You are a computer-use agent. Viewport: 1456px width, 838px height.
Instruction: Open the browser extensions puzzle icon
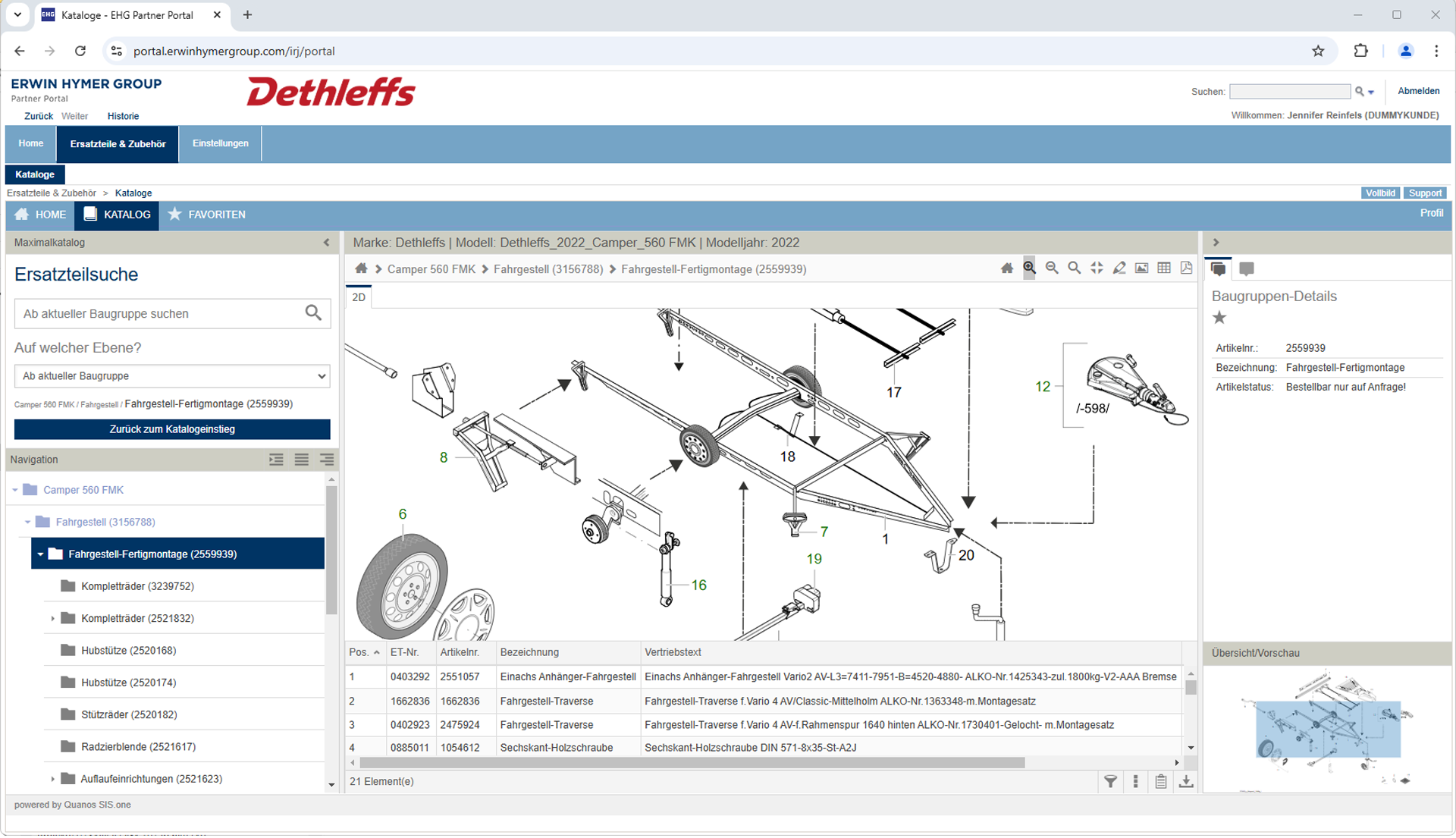(x=1361, y=51)
